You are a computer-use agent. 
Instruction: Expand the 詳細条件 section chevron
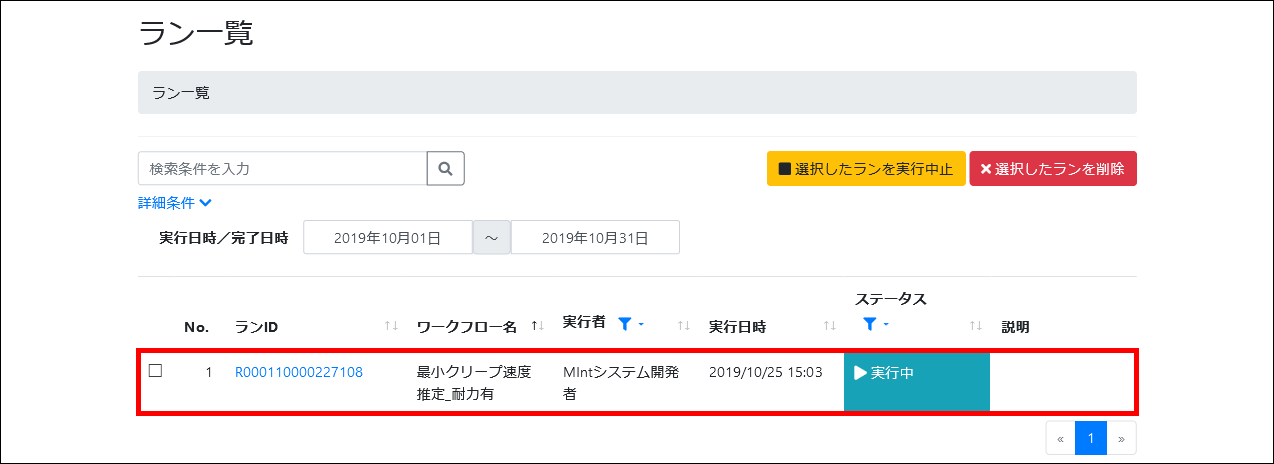coord(205,203)
